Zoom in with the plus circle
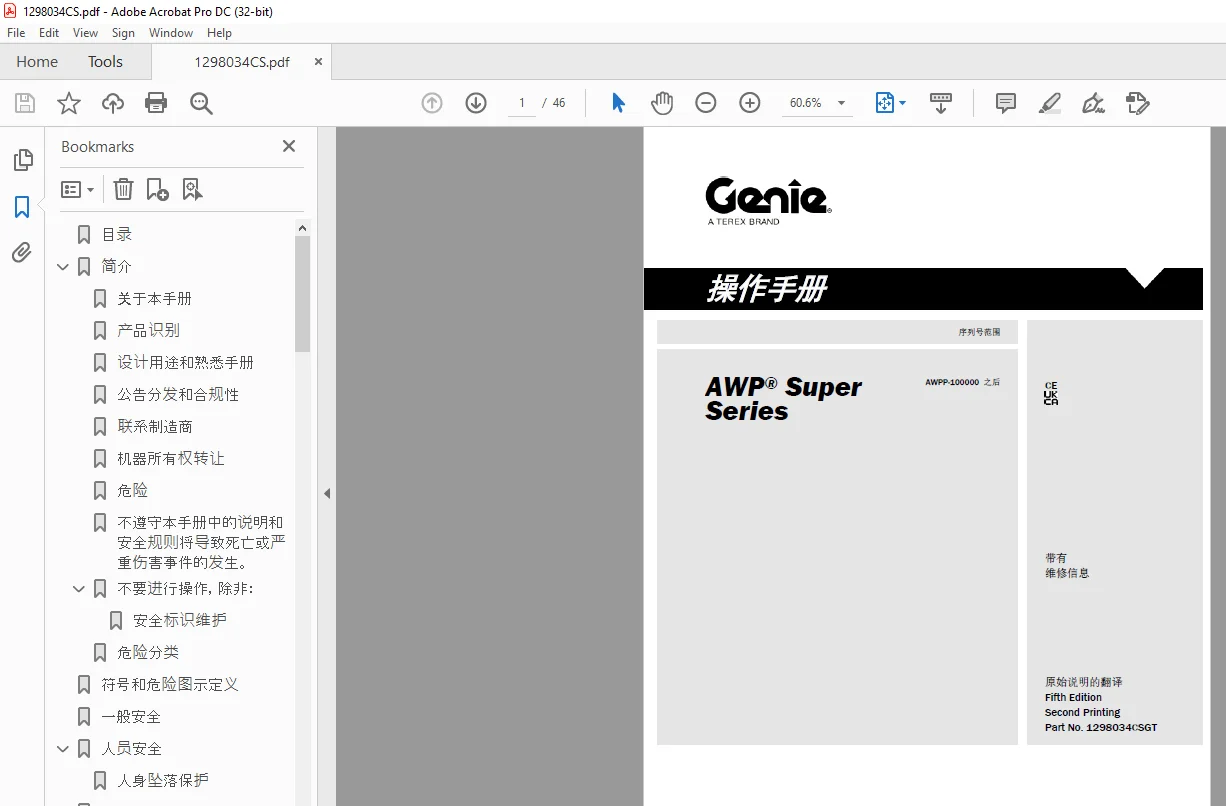Image resolution: width=1226 pixels, height=806 pixels. click(x=750, y=103)
